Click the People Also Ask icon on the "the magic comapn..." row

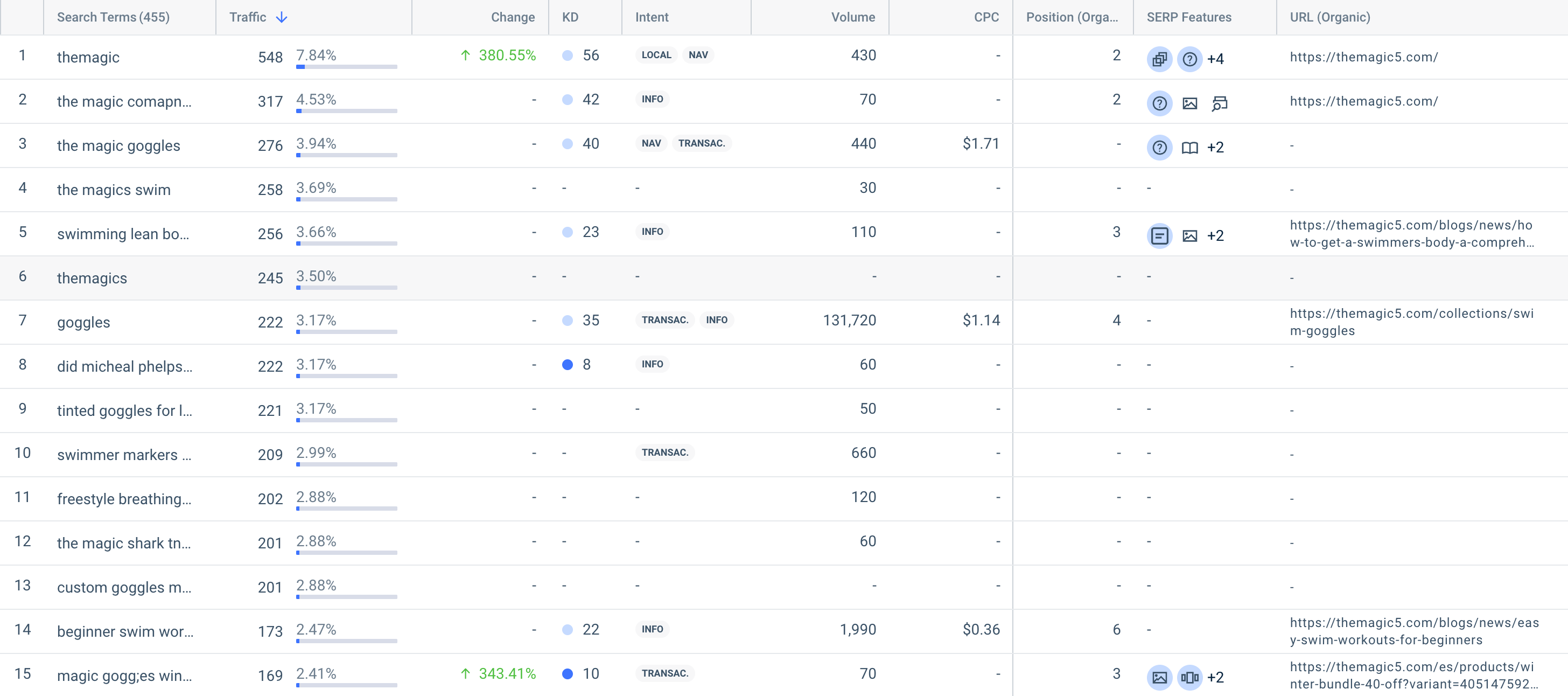1159,103
